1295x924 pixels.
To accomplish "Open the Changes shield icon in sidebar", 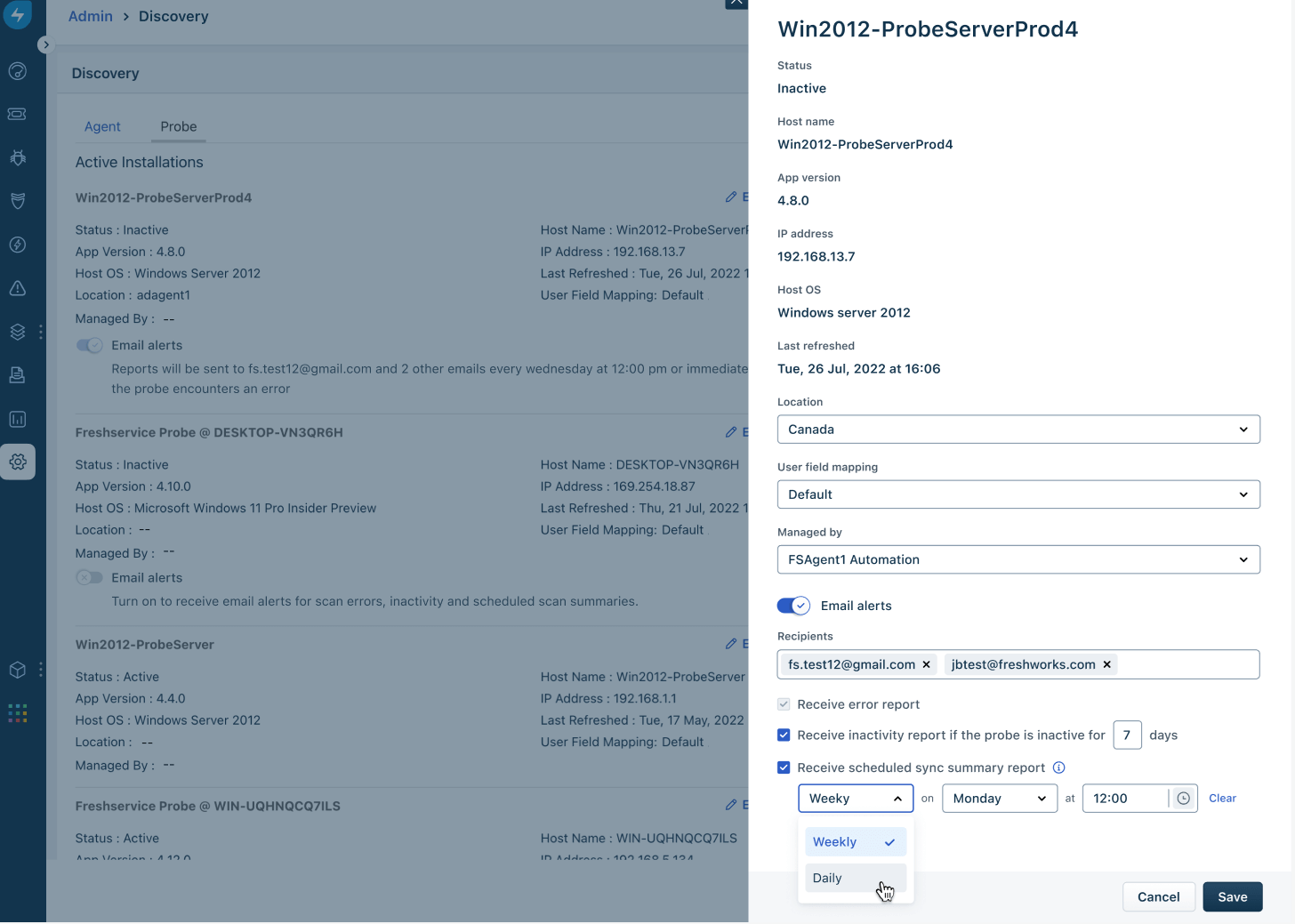I will [18, 201].
